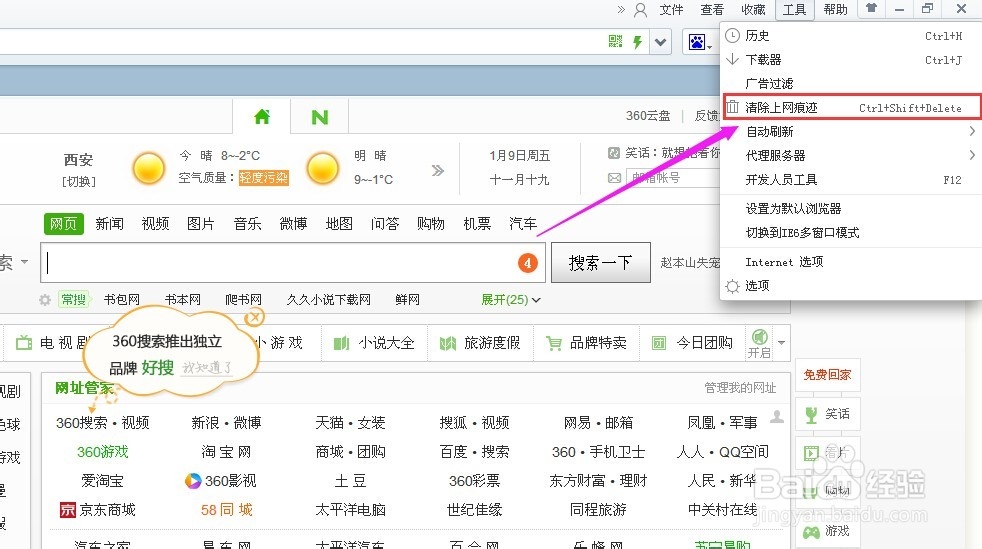Open the 京东商城 site link
Viewport: 982px width, 549px height.
98,510
